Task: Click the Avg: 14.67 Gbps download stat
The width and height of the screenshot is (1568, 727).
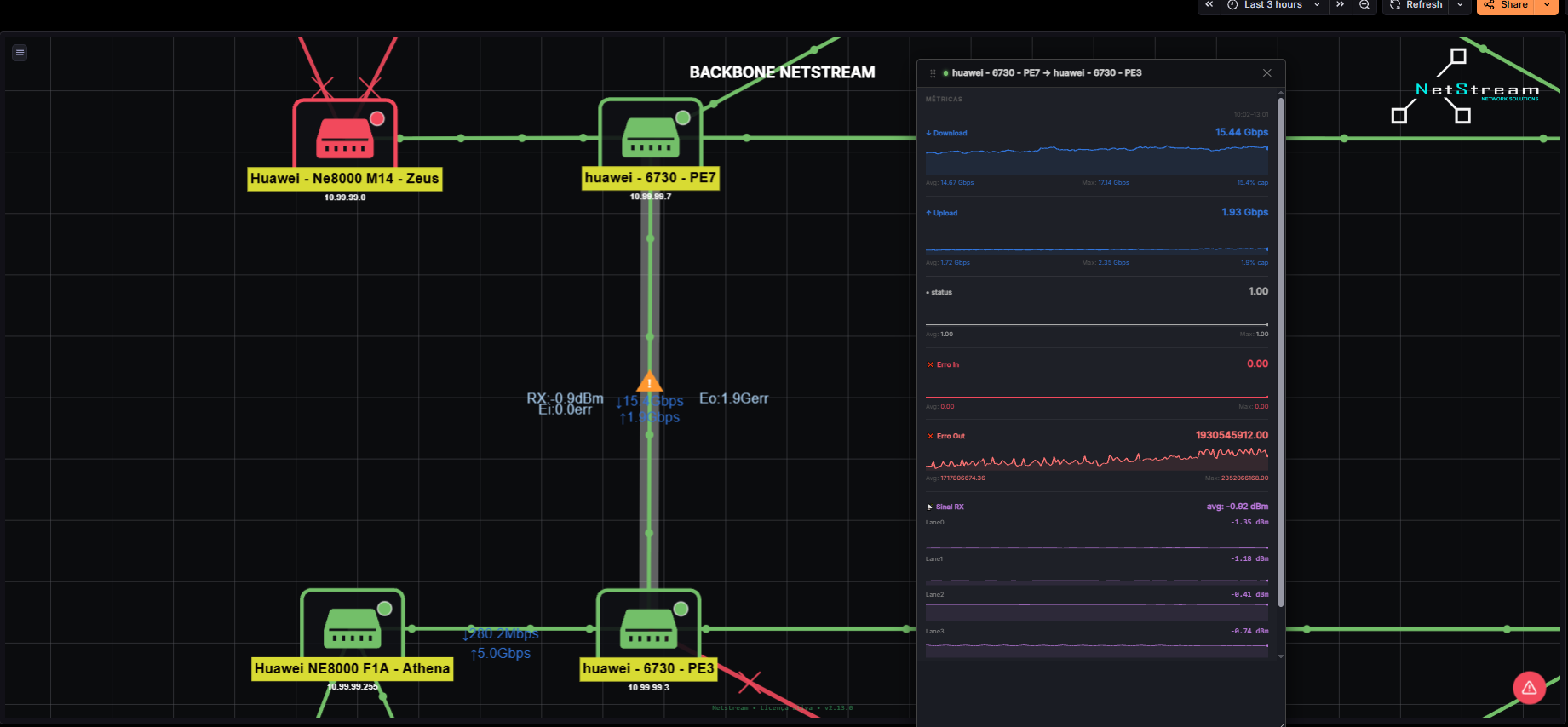Action: 950,183
